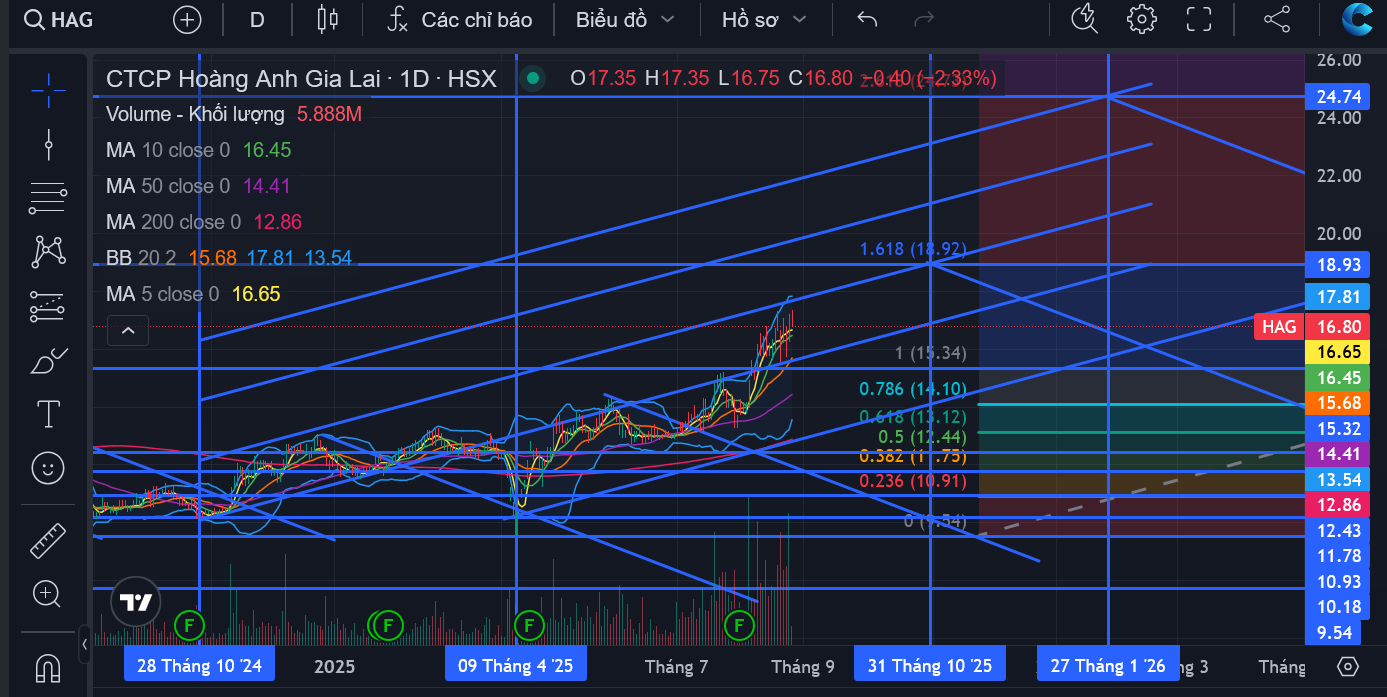Click the 24.74 horizontal line price label
Viewport: 1387px width, 697px height.
tap(1337, 97)
